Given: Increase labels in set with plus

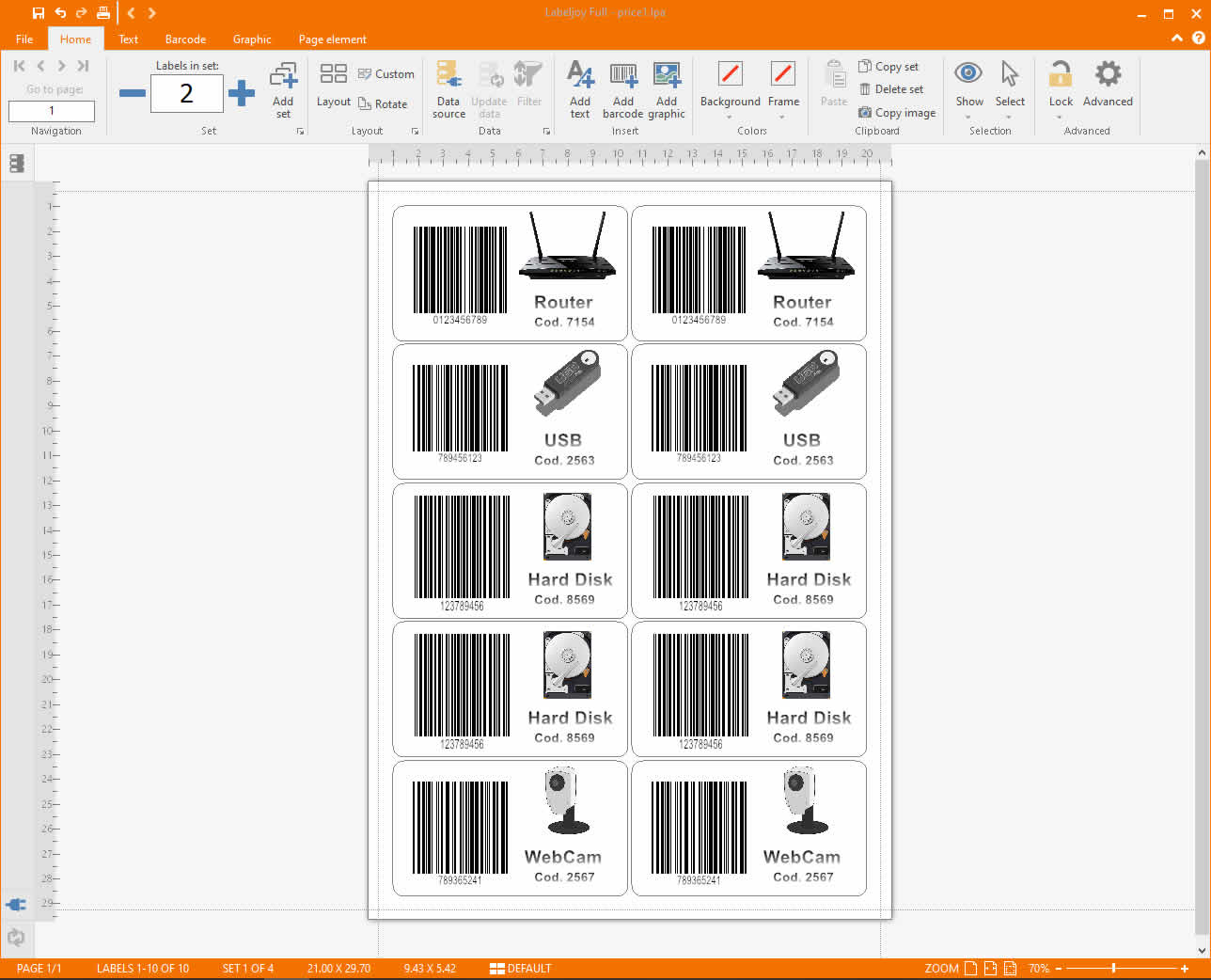Looking at the screenshot, I should tap(242, 93).
